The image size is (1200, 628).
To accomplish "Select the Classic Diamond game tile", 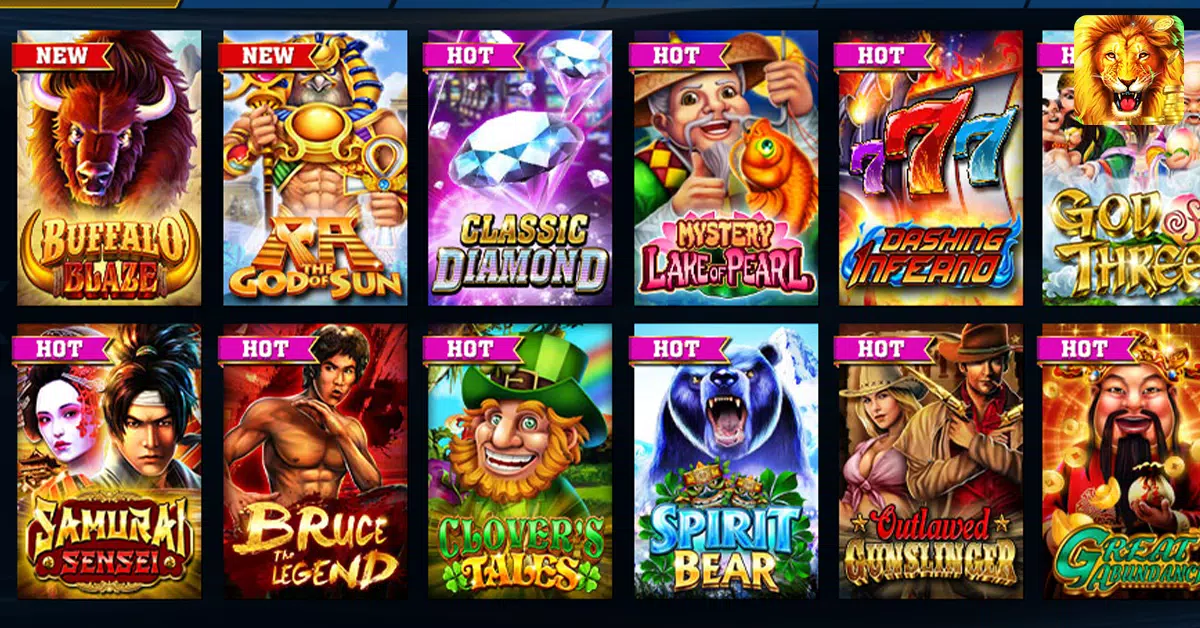I will [520, 168].
